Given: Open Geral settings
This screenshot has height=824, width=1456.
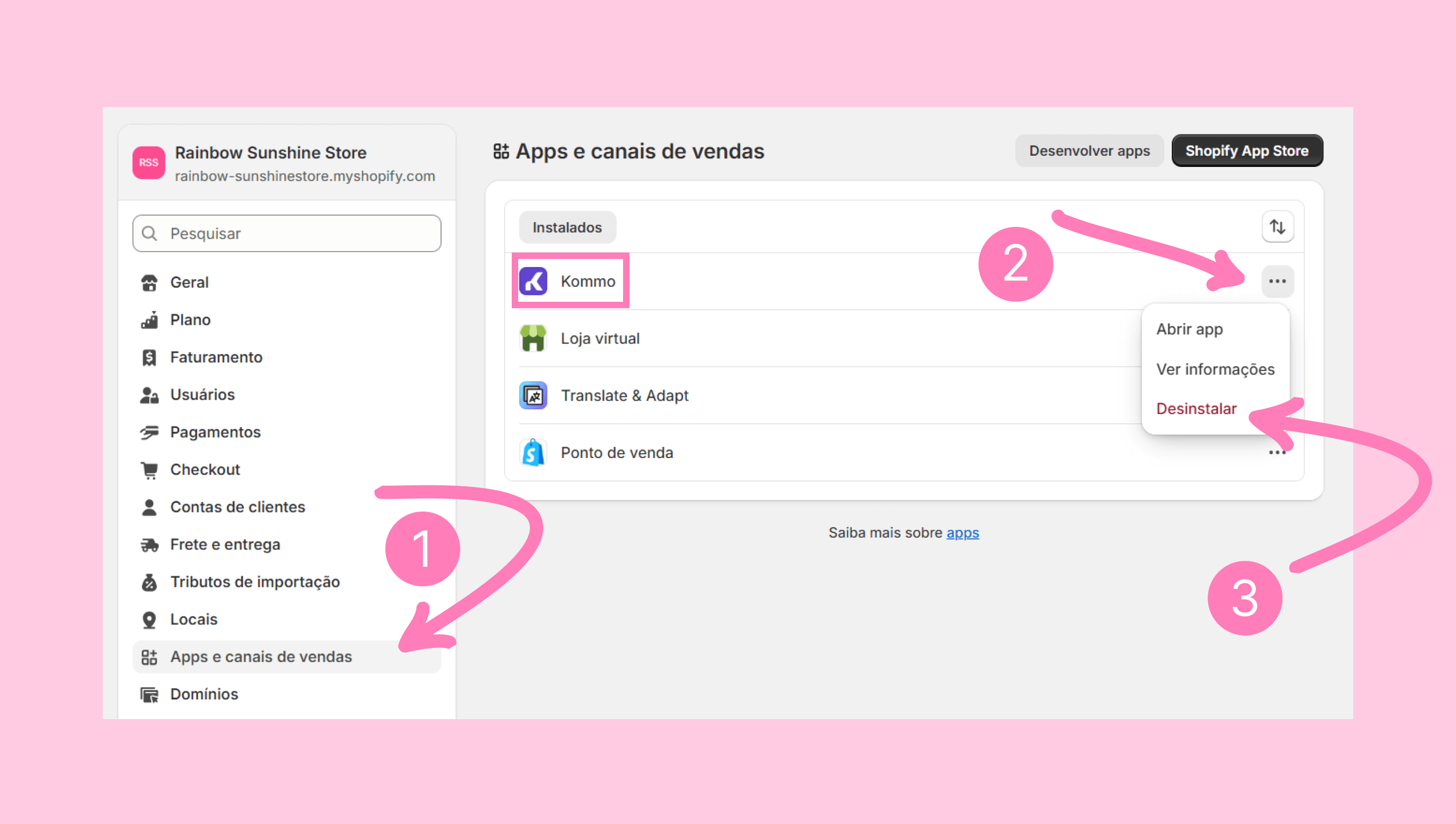Looking at the screenshot, I should click(286, 283).
